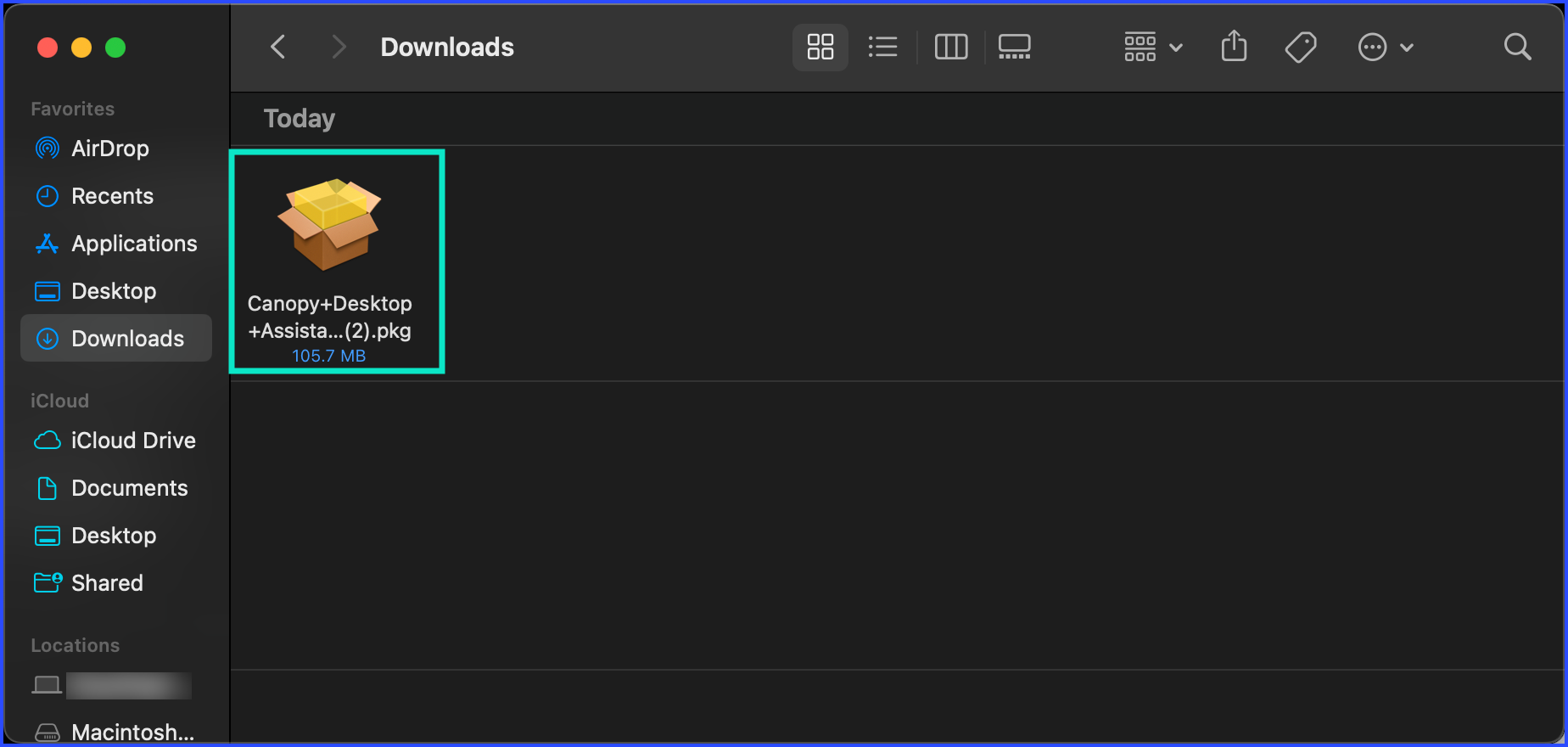Image resolution: width=1568 pixels, height=747 pixels.
Task: Open iCloud Drive in sidebar
Action: tap(116, 441)
